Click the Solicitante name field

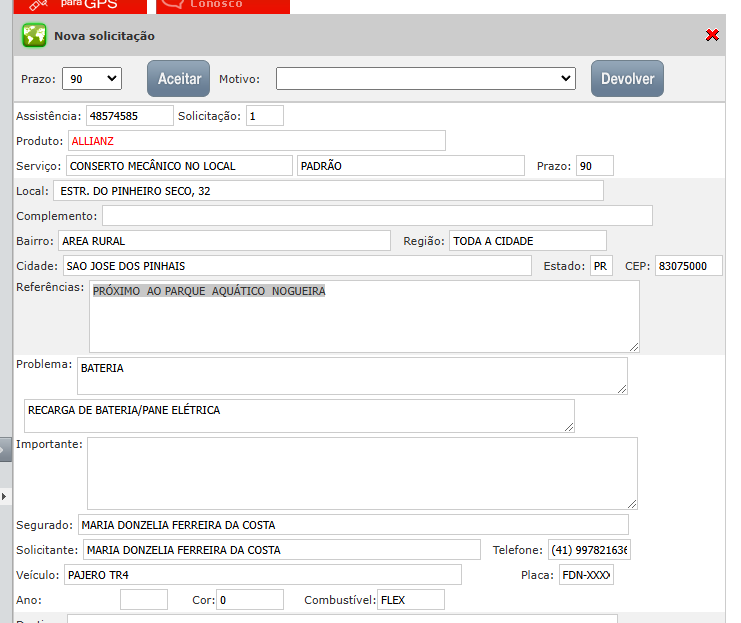[x=282, y=550]
